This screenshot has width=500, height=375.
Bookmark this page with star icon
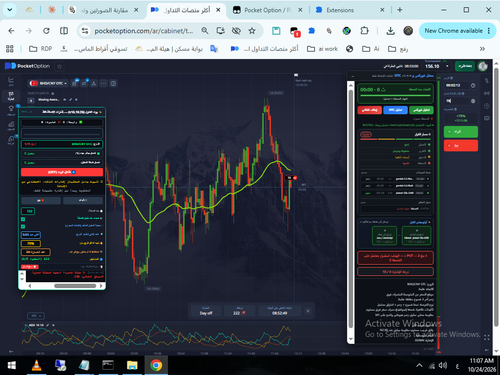pos(252,31)
